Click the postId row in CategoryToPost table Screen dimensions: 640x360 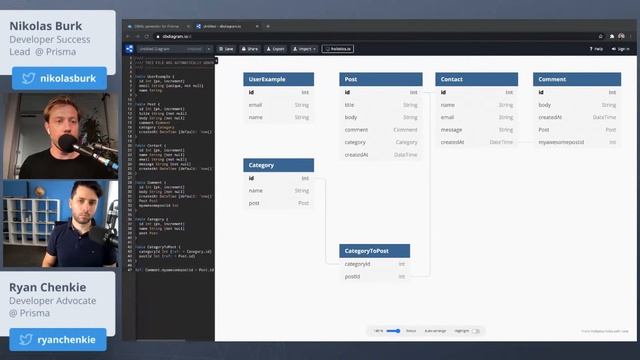(375, 276)
